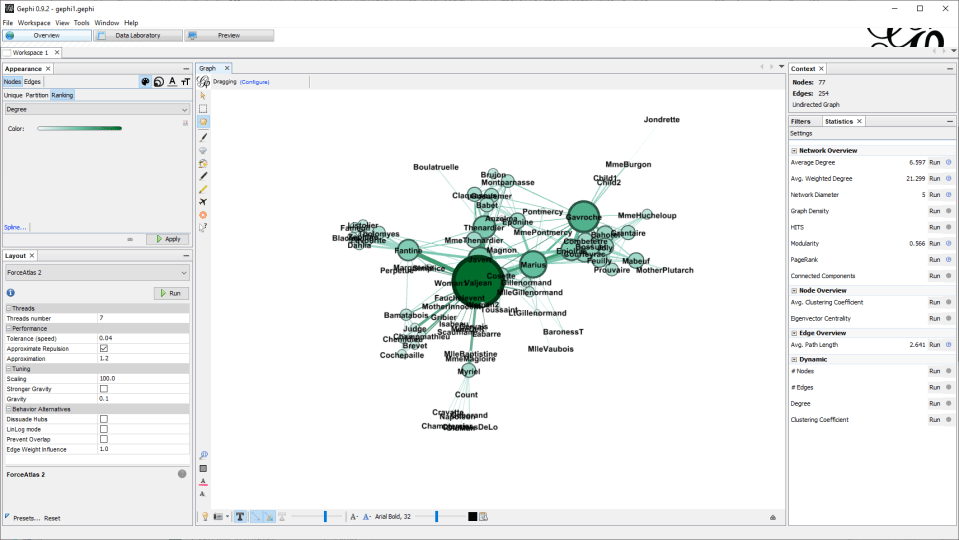Click the Edge pencil tool
This screenshot has height=540, width=959.
coord(203,188)
